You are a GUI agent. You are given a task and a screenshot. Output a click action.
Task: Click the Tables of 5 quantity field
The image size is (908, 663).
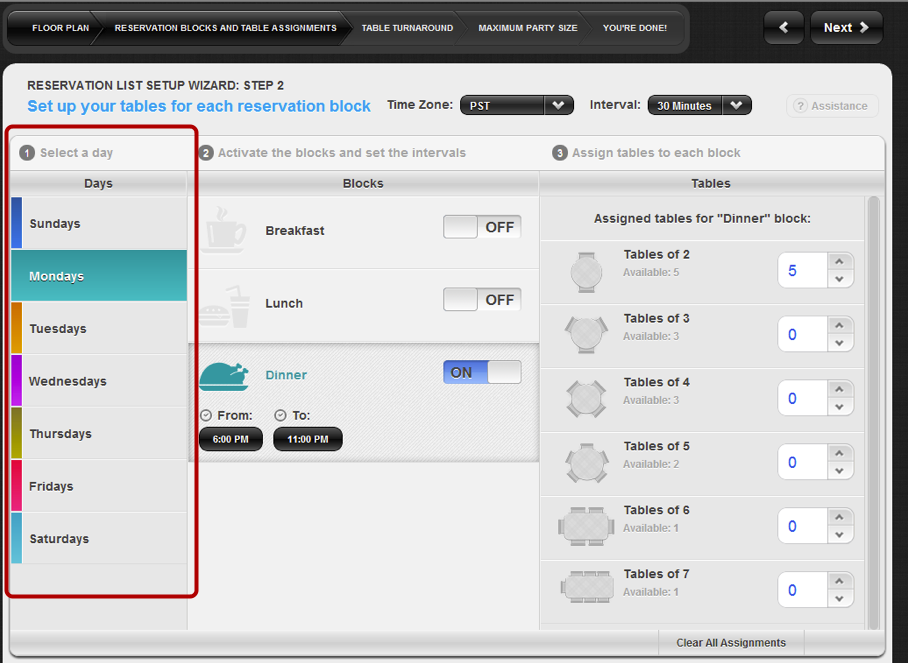[803, 462]
